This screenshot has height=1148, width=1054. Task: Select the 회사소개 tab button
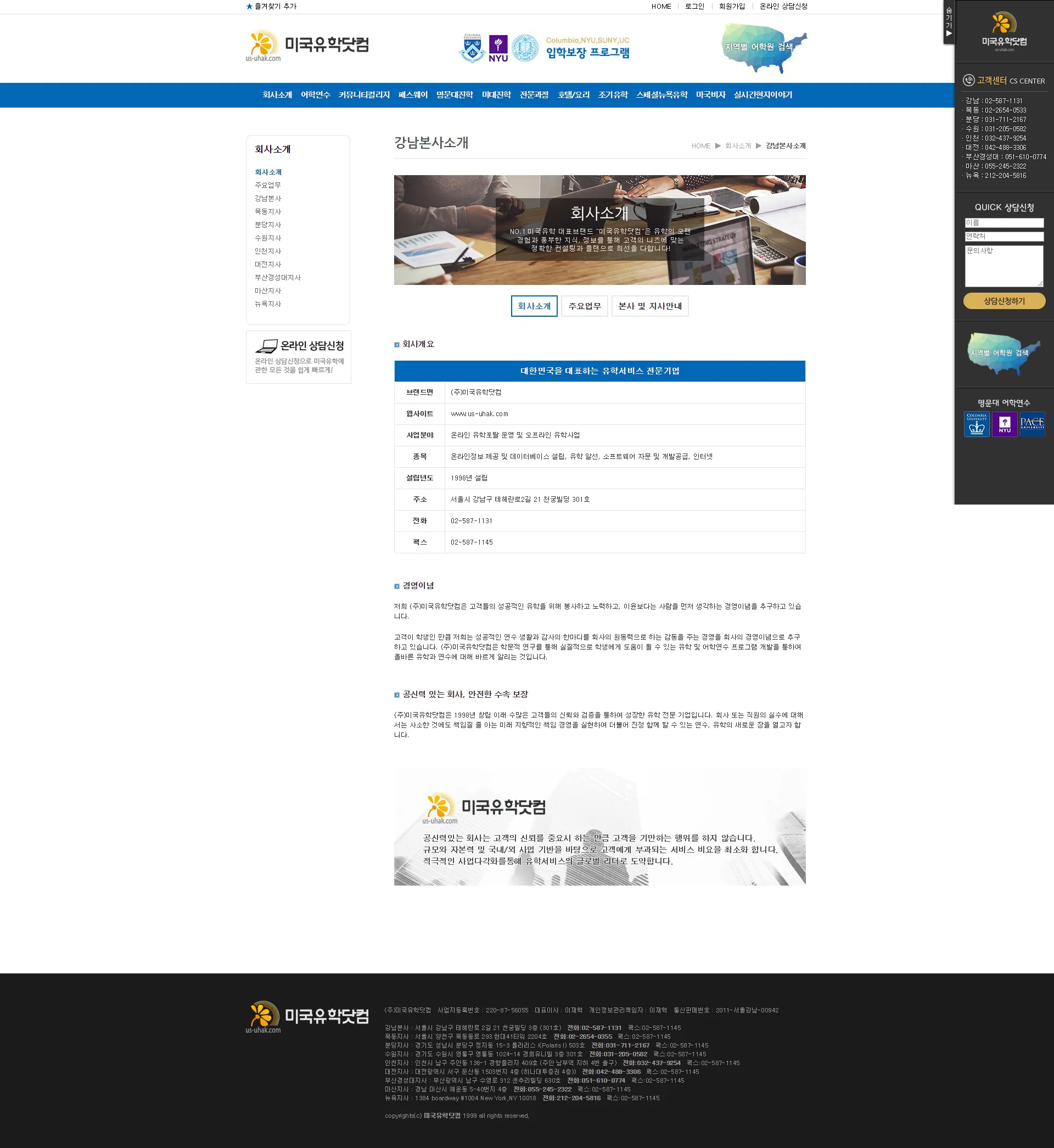[534, 306]
